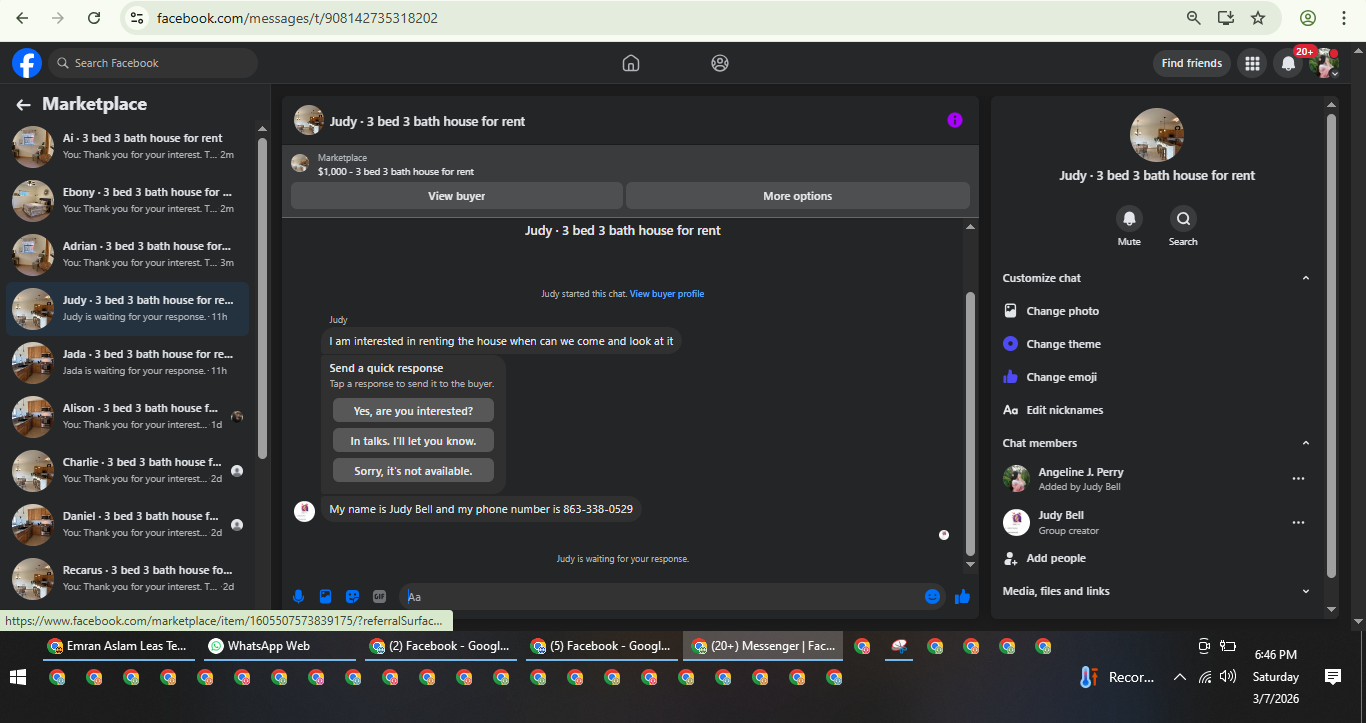
Task: Bookmark this page with the star
Action: (x=1258, y=18)
